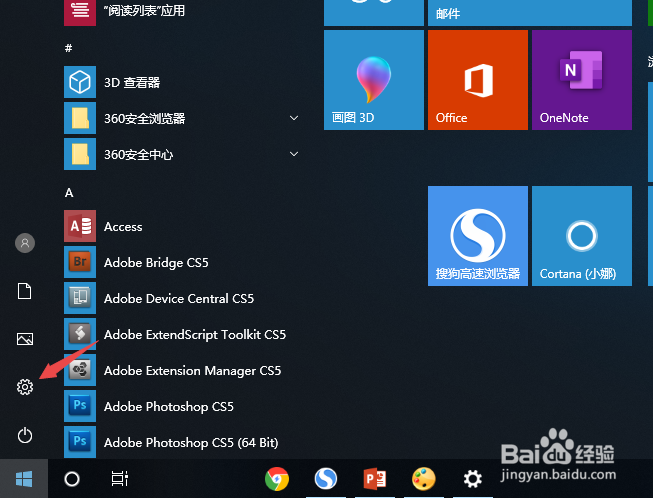The width and height of the screenshot is (653, 498).
Task: Open PowerPoint from the taskbar
Action: pyautogui.click(x=374, y=479)
